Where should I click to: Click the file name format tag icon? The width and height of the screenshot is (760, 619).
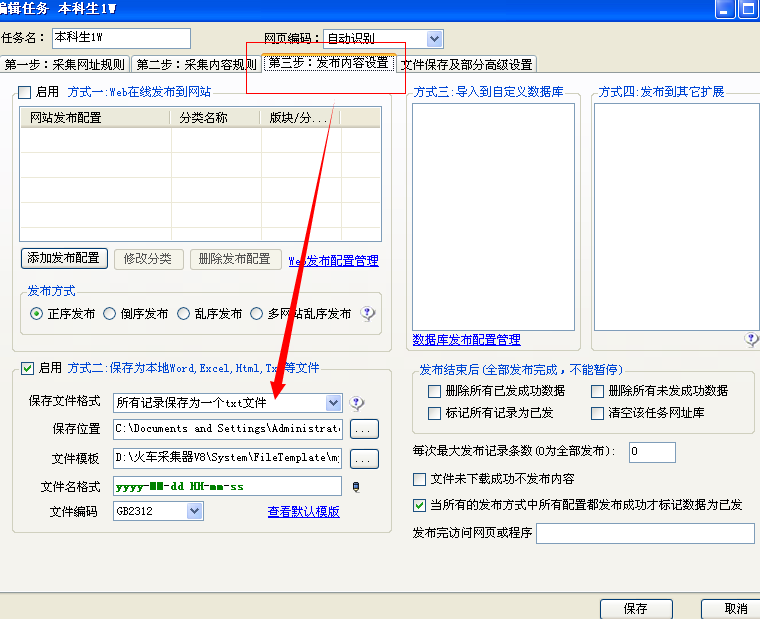click(x=356, y=487)
